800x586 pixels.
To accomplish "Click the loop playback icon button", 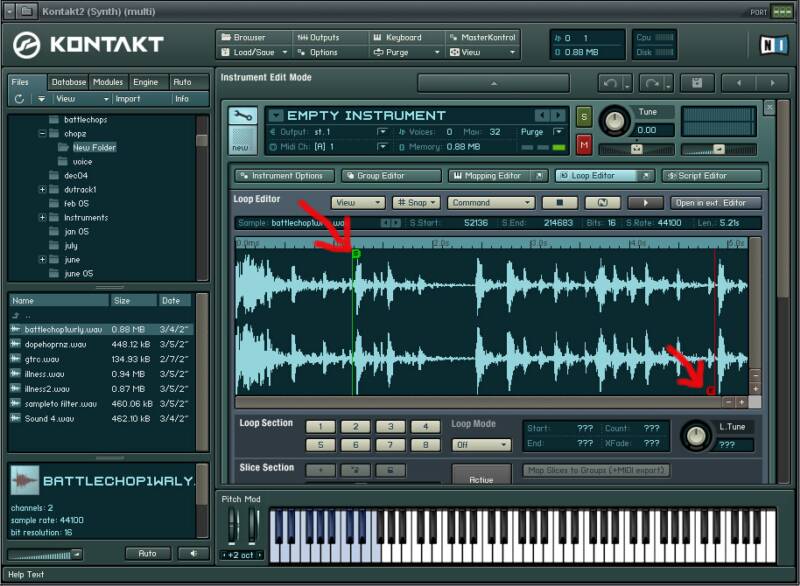I will [603, 202].
